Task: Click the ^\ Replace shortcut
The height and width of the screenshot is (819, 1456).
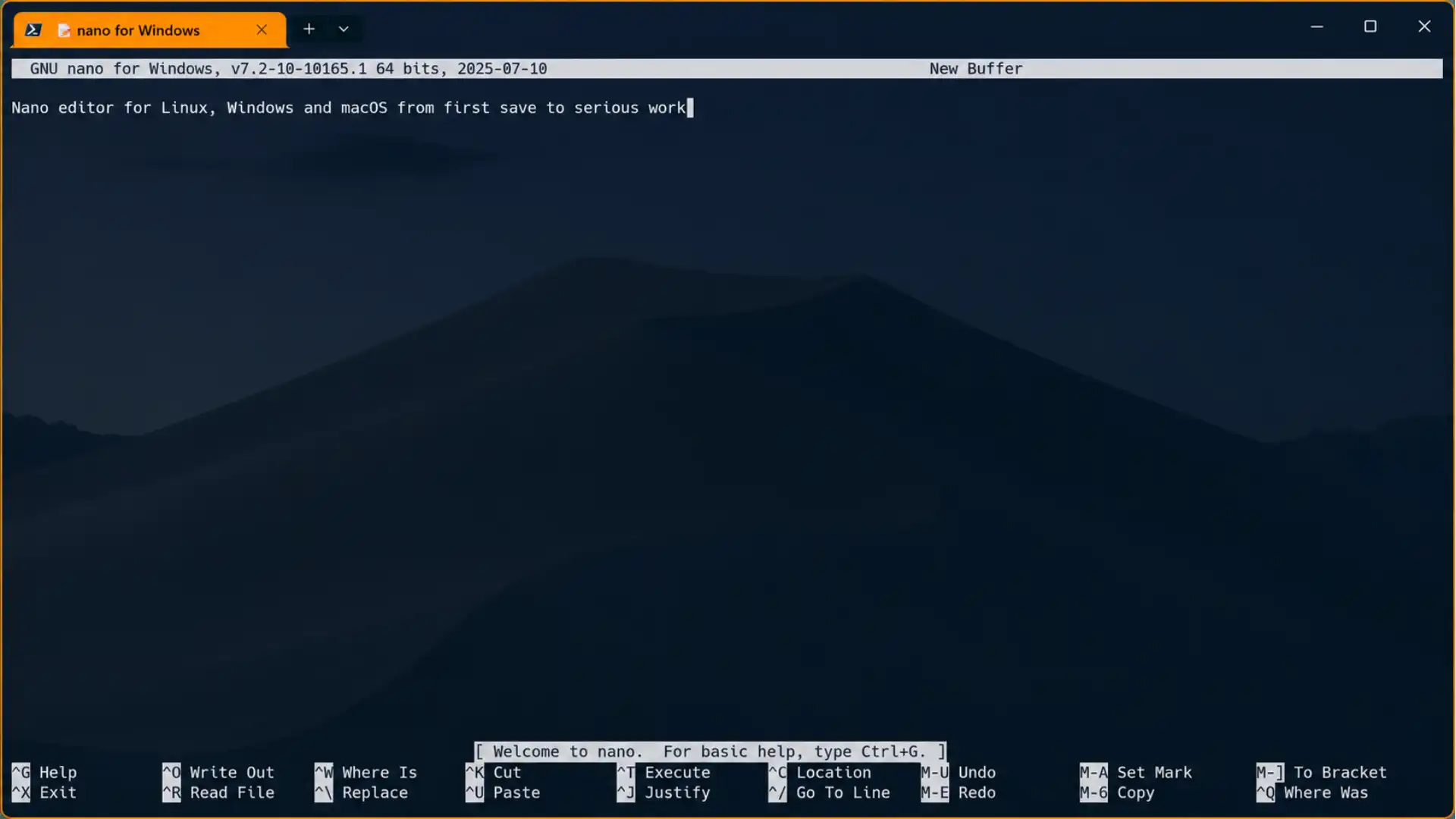Action: pyautogui.click(x=361, y=792)
